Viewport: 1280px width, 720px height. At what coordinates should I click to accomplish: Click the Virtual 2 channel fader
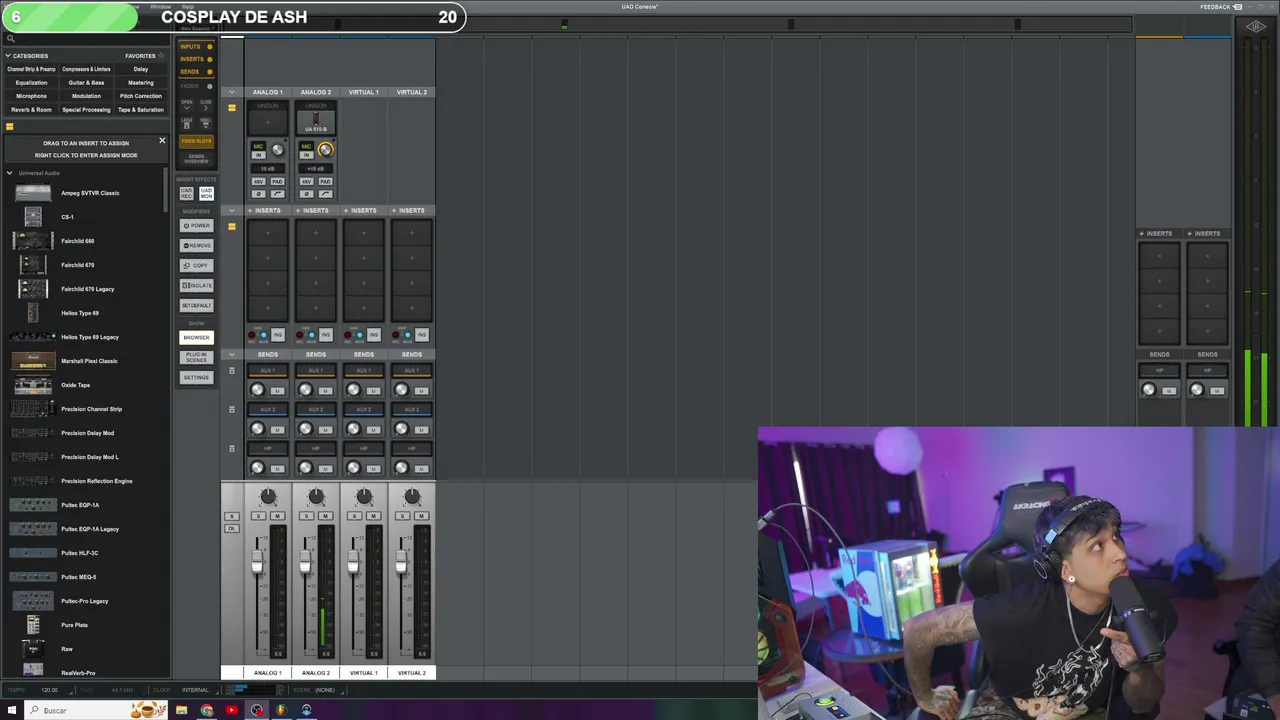click(401, 563)
